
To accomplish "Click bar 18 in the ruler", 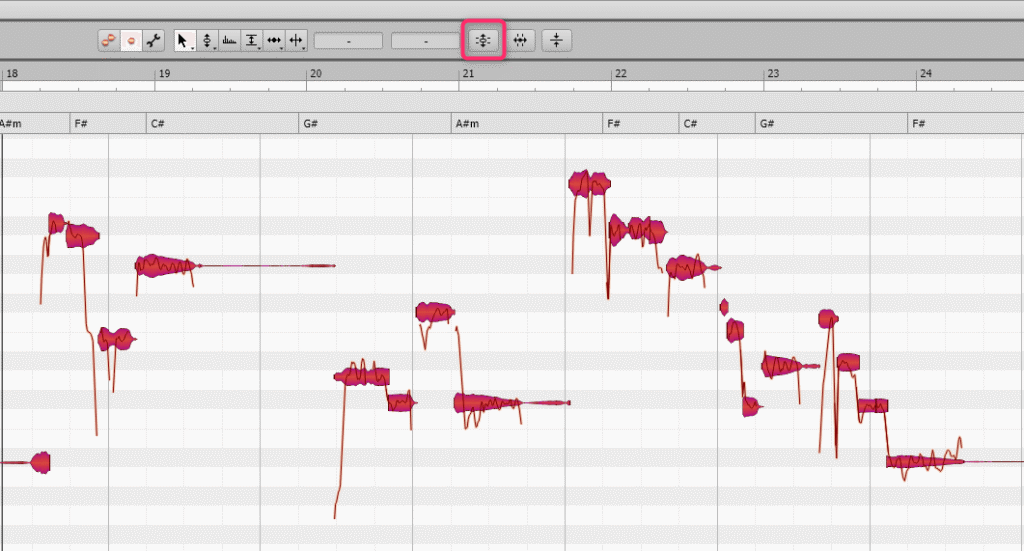I will [x=12, y=74].
